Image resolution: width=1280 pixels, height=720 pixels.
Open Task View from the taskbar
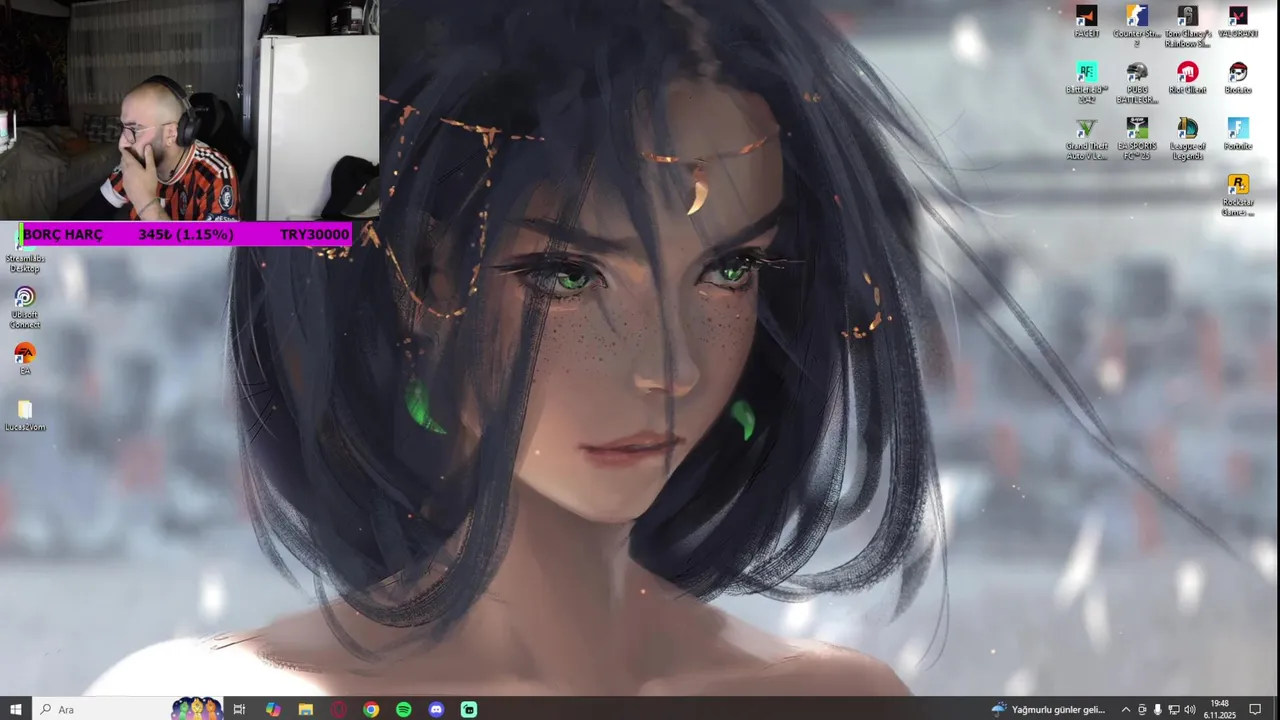pos(239,709)
